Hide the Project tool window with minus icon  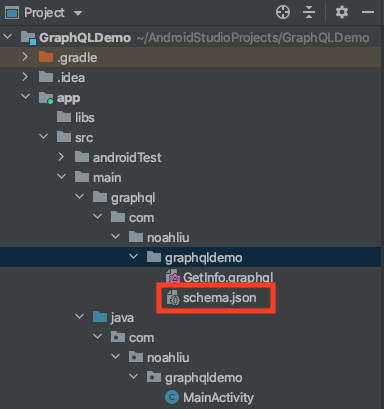pyautogui.click(x=368, y=12)
